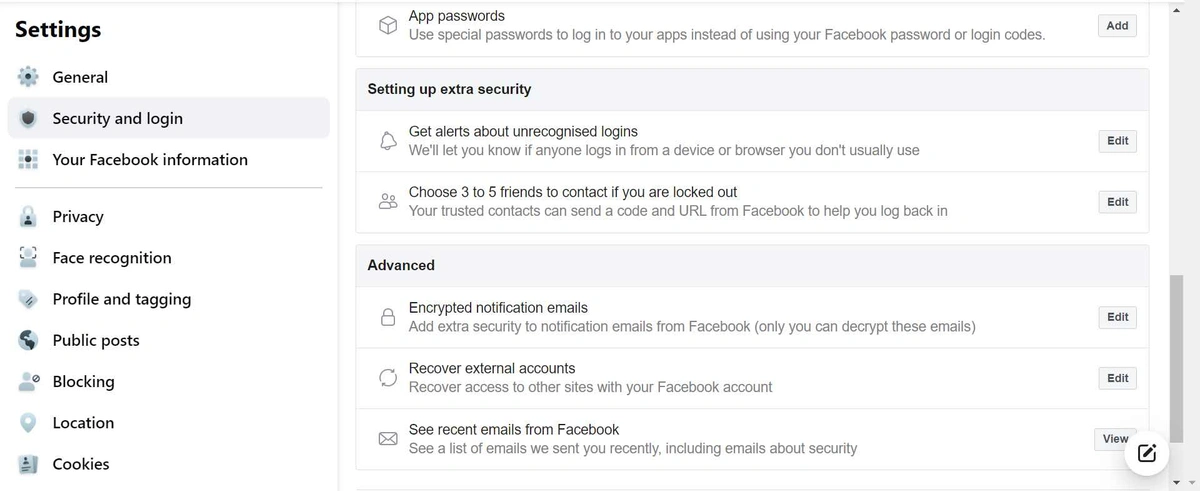Image resolution: width=1200 pixels, height=491 pixels.
Task: Click the General gear icon
Action: click(29, 77)
